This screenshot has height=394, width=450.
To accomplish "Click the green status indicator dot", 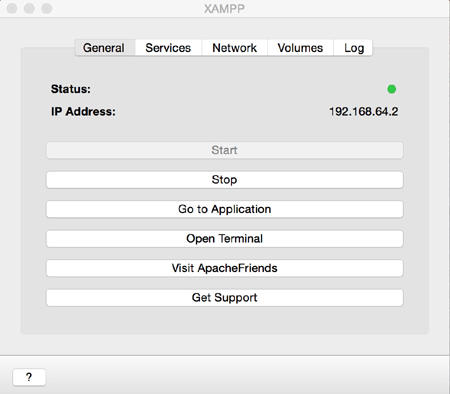I will [x=392, y=89].
